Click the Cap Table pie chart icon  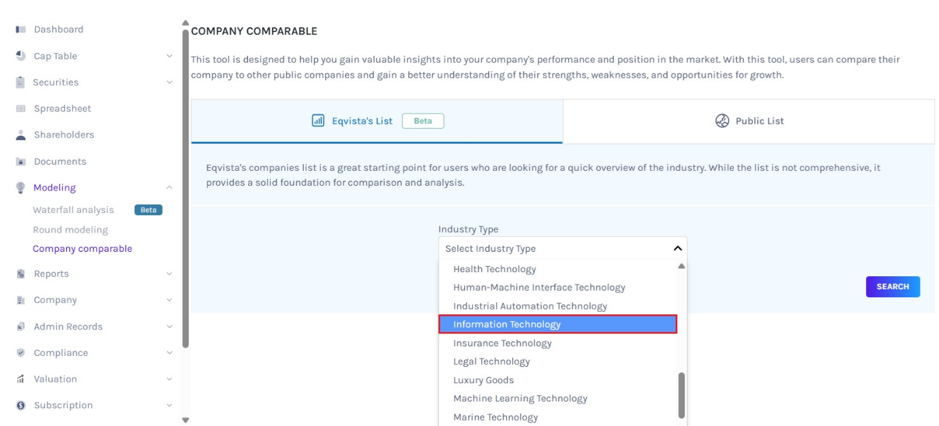click(x=21, y=56)
